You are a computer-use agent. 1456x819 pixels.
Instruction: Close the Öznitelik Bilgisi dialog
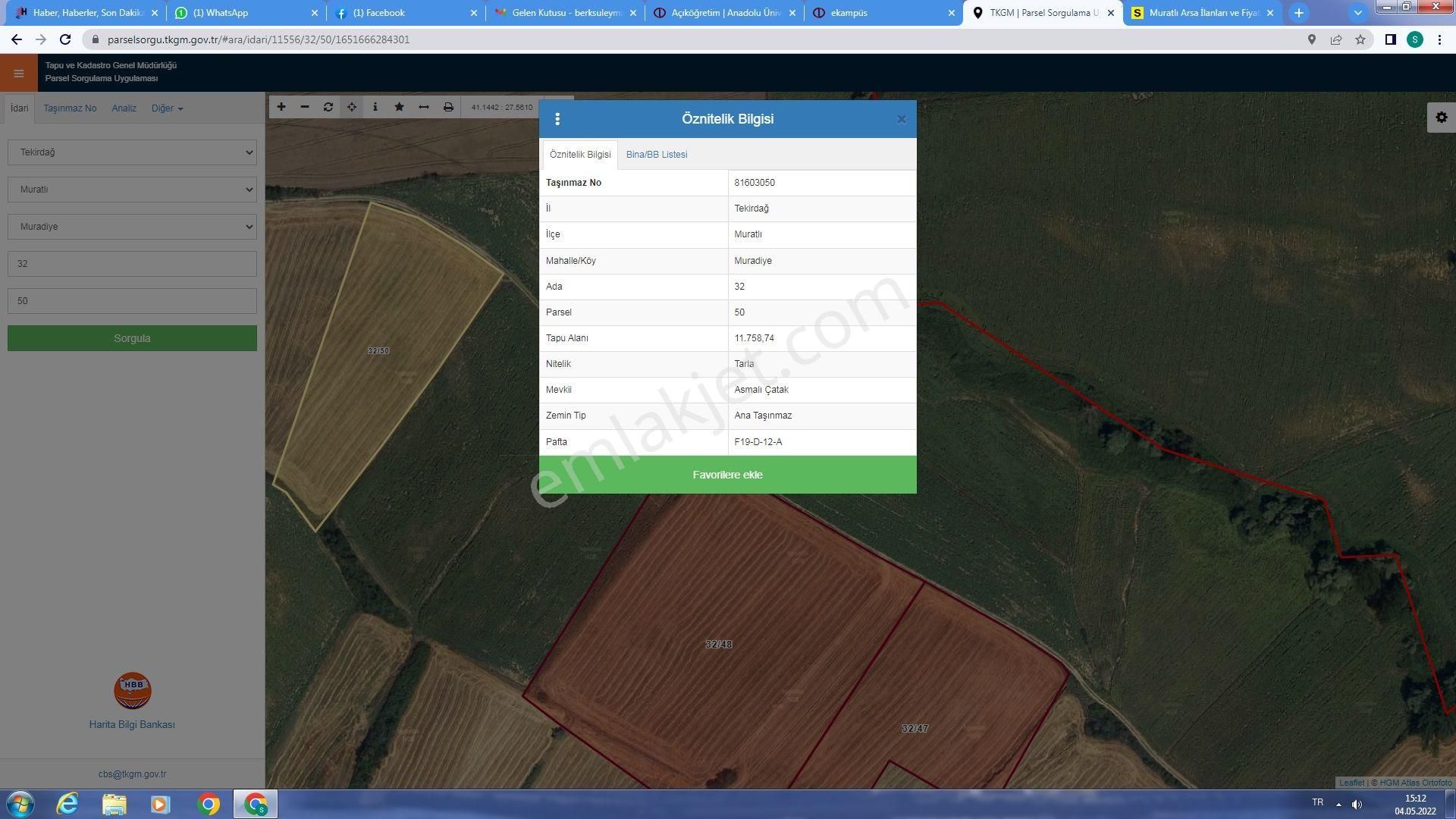(901, 119)
